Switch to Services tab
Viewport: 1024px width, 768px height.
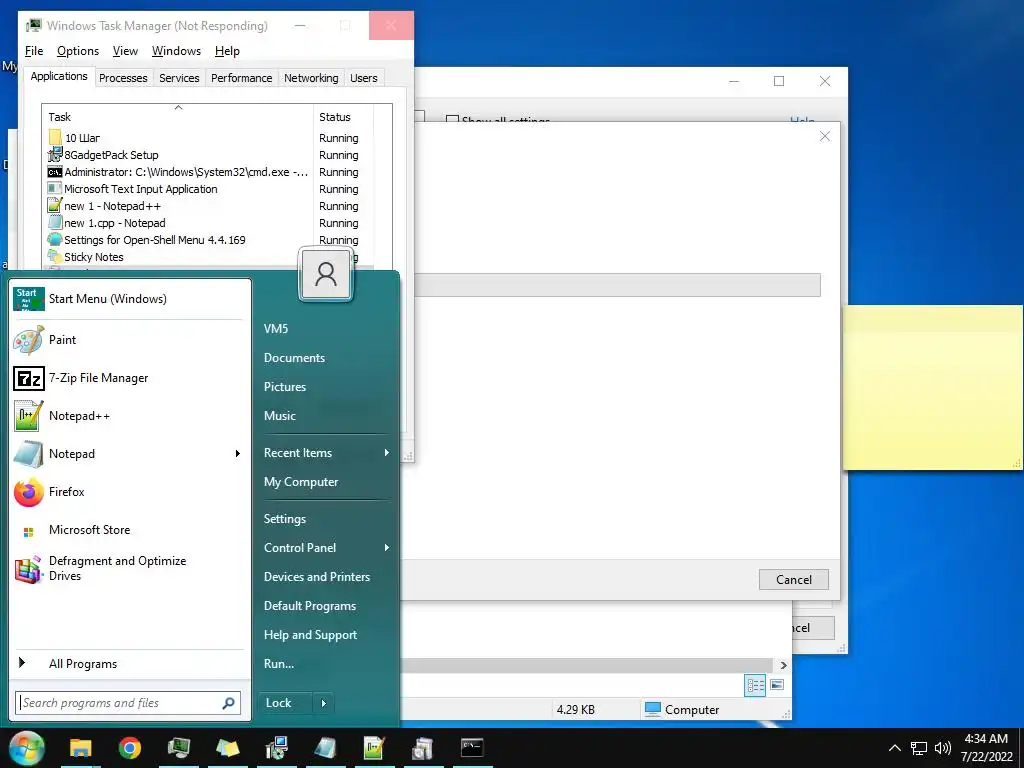pyautogui.click(x=179, y=78)
